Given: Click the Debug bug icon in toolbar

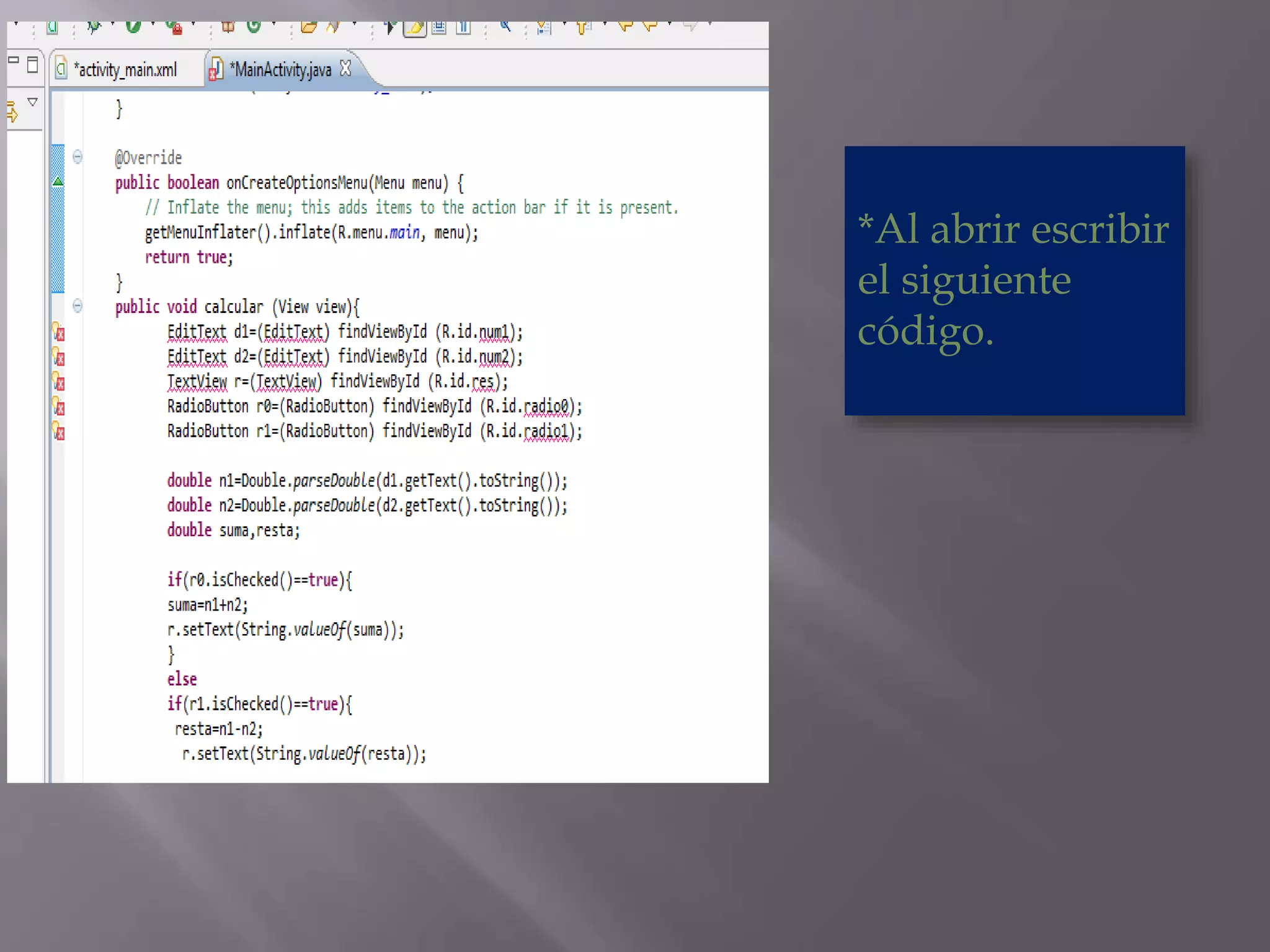Looking at the screenshot, I should click(x=94, y=27).
